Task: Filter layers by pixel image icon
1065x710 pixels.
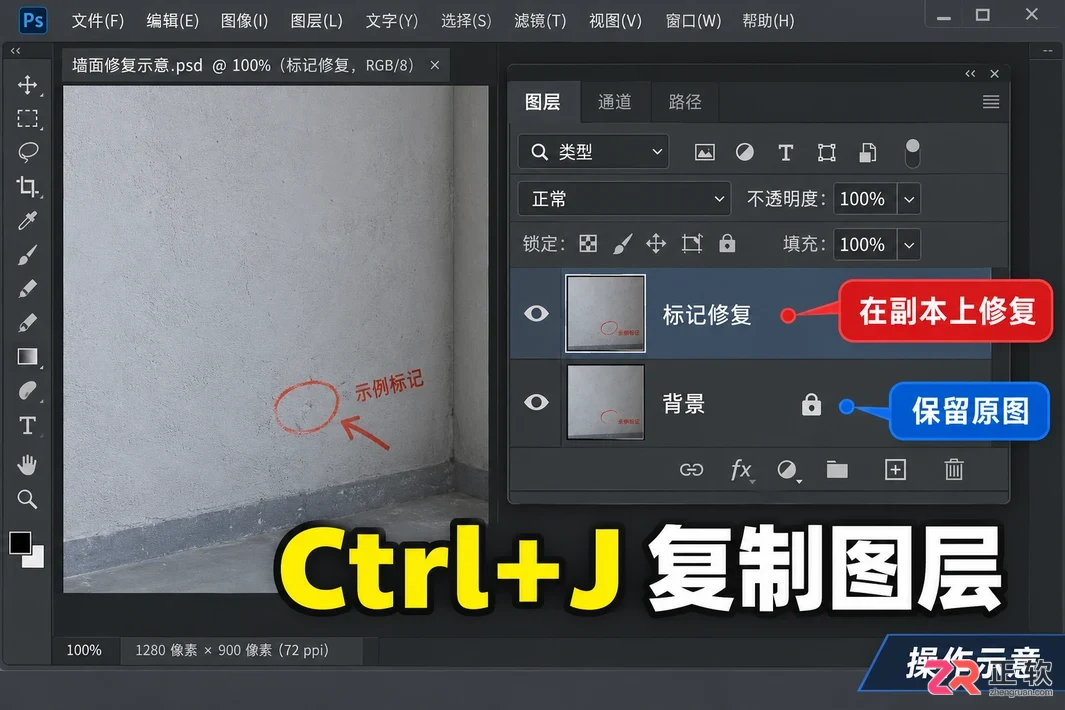Action: pos(704,152)
